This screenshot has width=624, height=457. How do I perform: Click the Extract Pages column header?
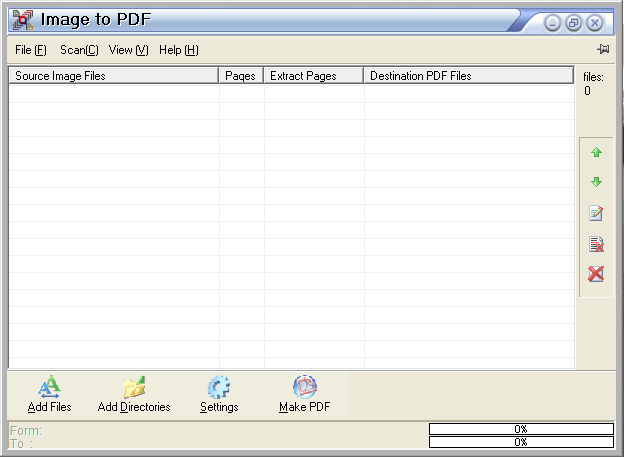(314, 76)
